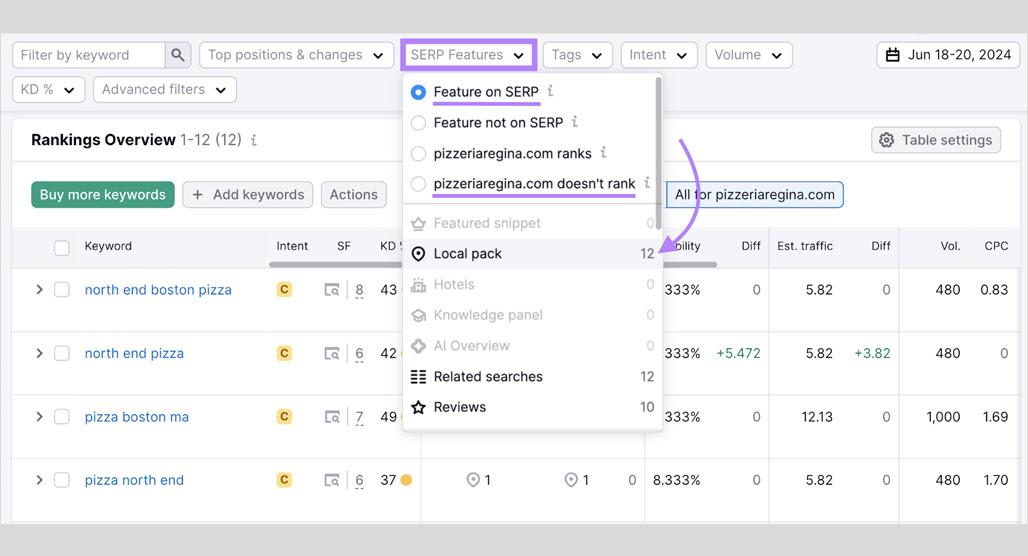Viewport: 1028px width, 556px height.
Task: Click info icon beside pizzeriaregina.com doesn't rank
Action: 646,182
